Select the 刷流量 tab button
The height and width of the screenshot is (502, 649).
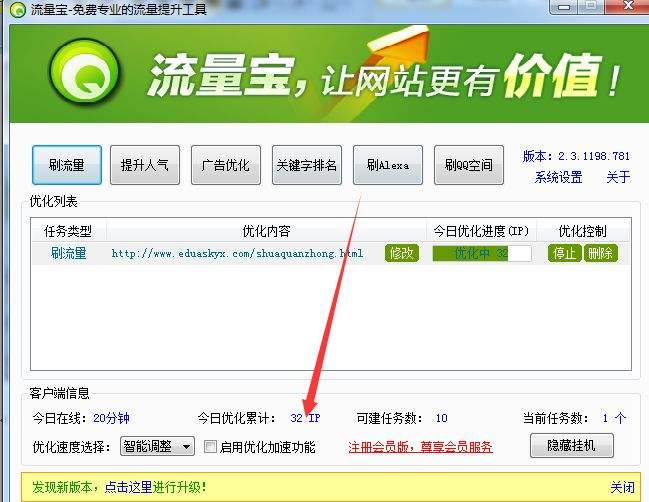click(x=67, y=165)
